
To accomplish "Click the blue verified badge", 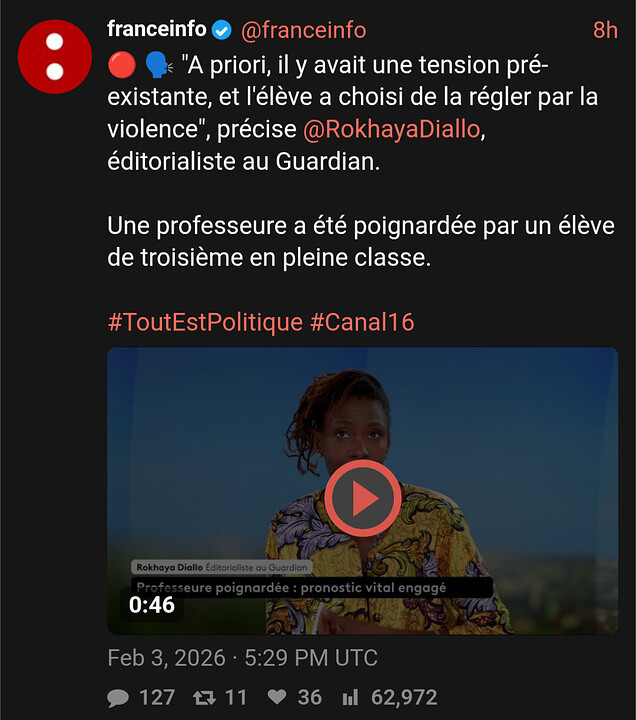I will (x=221, y=30).
